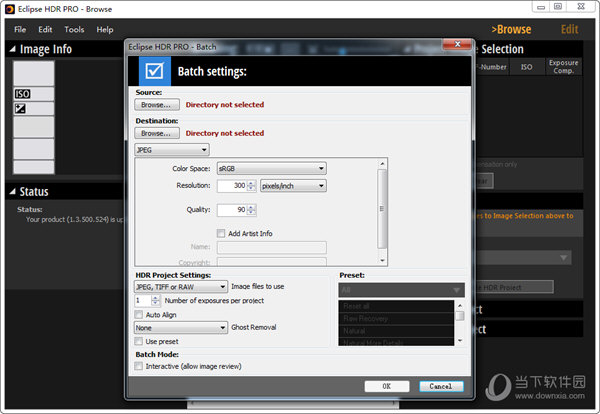
Task: Open the Edit menu
Action: 45,29
